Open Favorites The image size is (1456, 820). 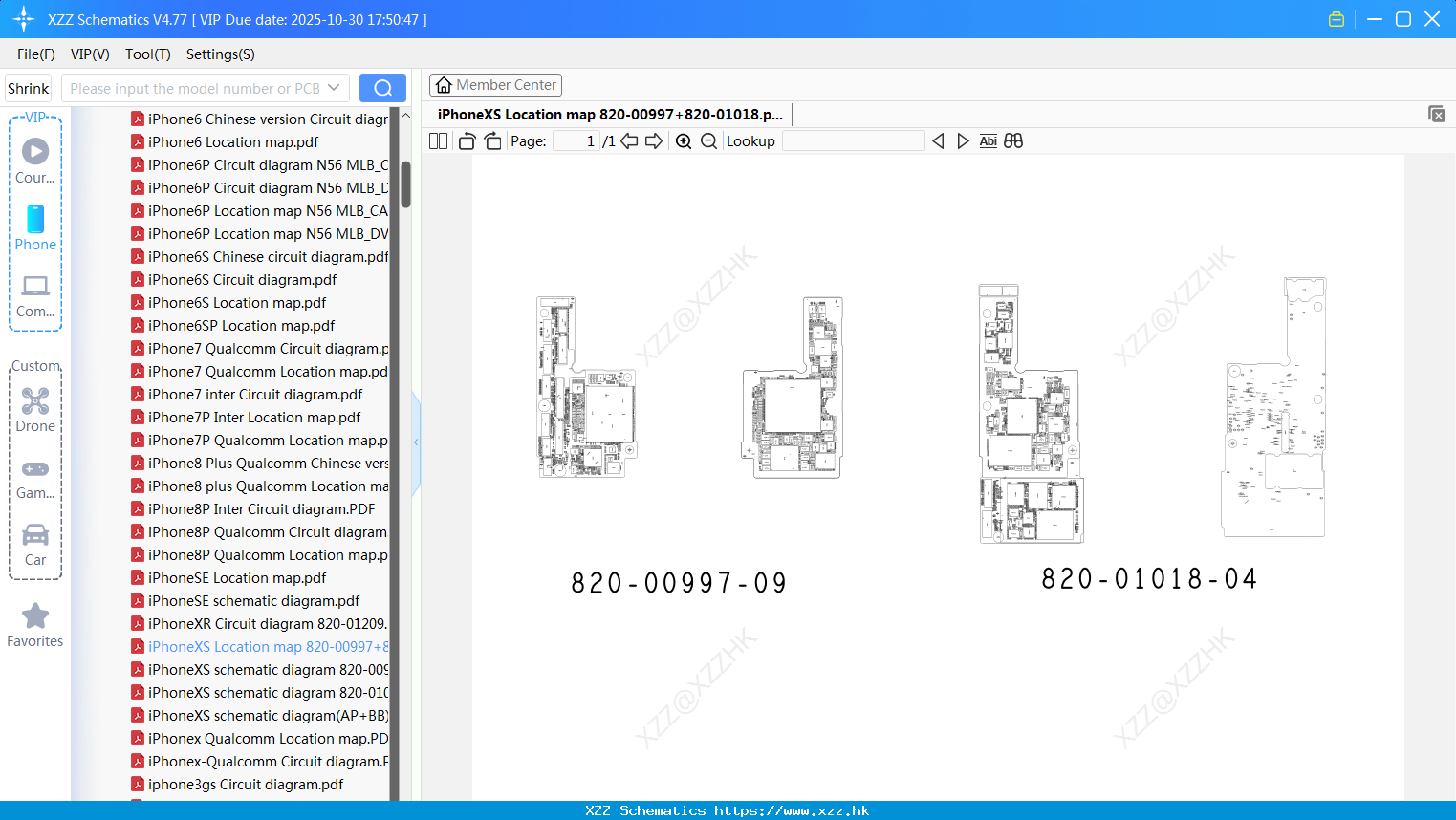click(35, 625)
